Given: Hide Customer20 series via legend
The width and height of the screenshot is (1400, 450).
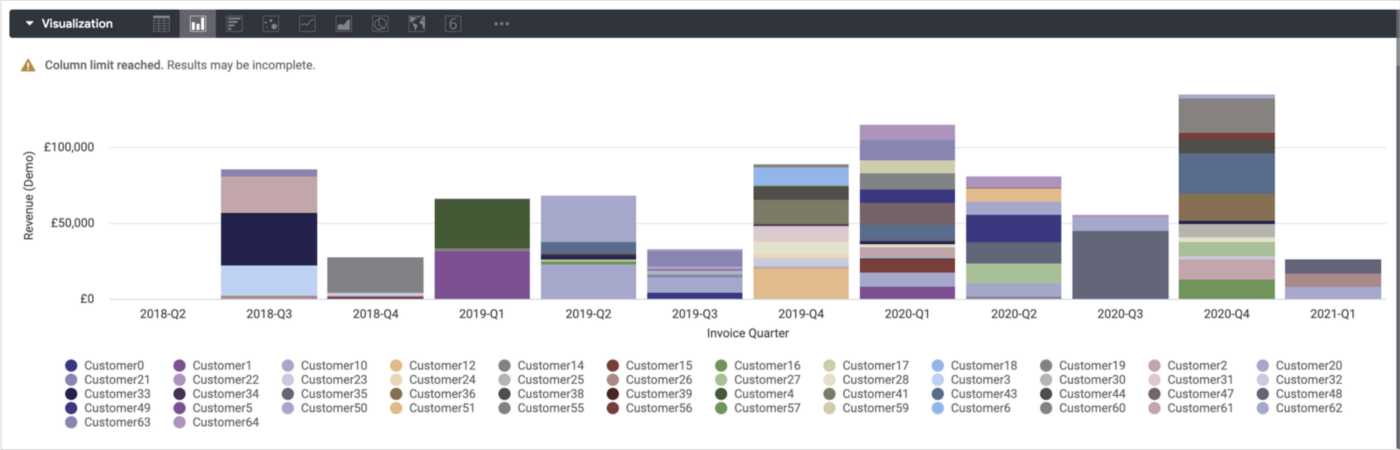Looking at the screenshot, I should pyautogui.click(x=1308, y=366).
